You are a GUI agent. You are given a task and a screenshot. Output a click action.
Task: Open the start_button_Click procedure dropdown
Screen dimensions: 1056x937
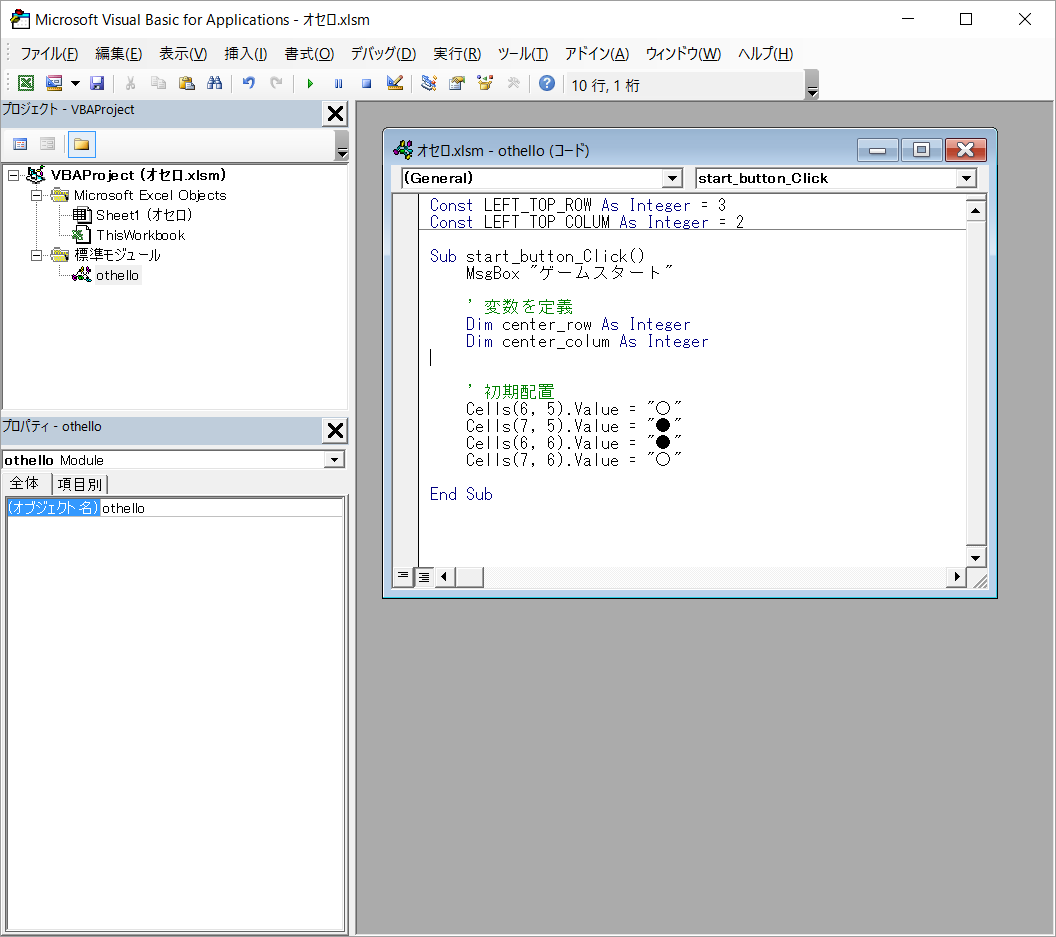point(965,178)
